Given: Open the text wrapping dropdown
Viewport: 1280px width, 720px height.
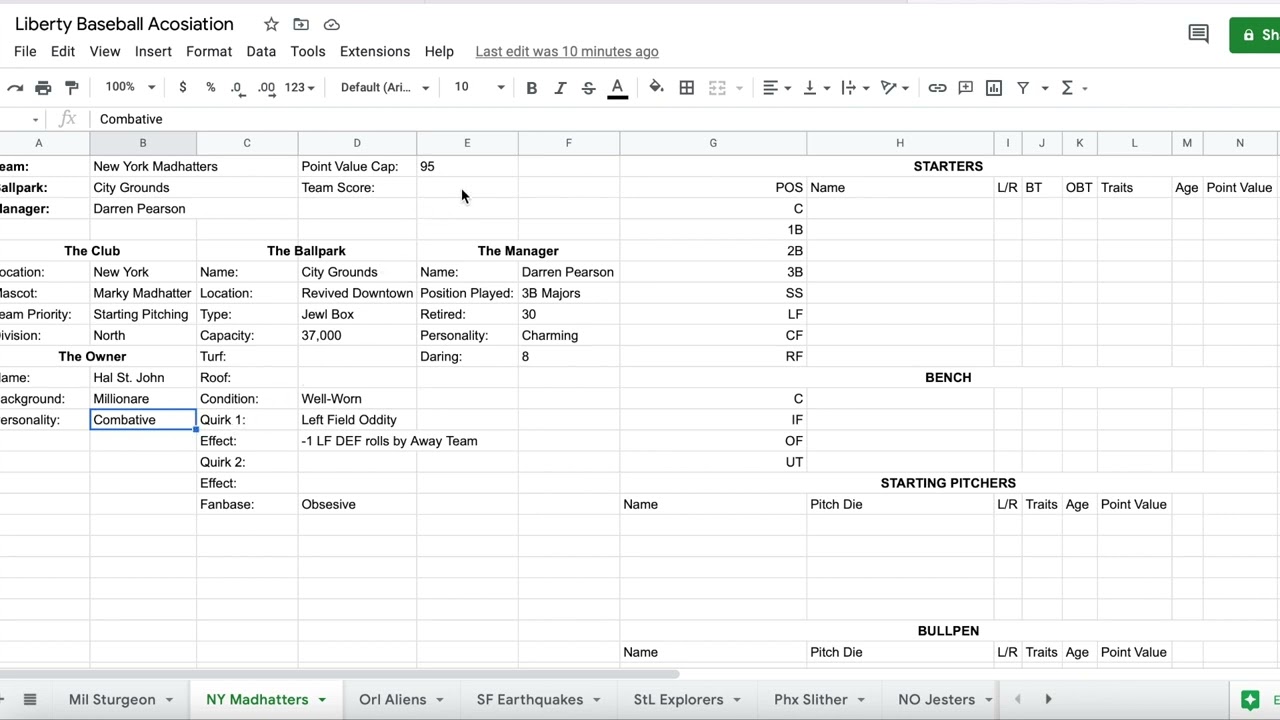Looking at the screenshot, I should point(855,88).
